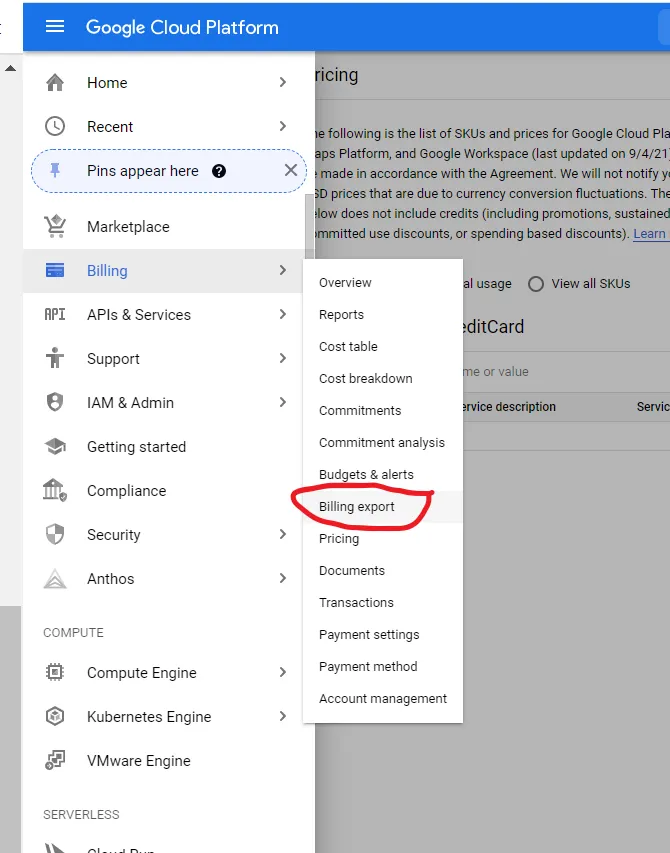The height and width of the screenshot is (853, 670).
Task: Click the IAM & Admin shield icon
Action: point(55,402)
